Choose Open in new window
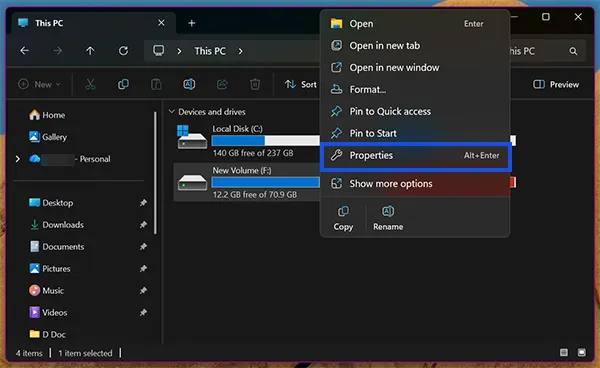The width and height of the screenshot is (600, 368). [415, 68]
